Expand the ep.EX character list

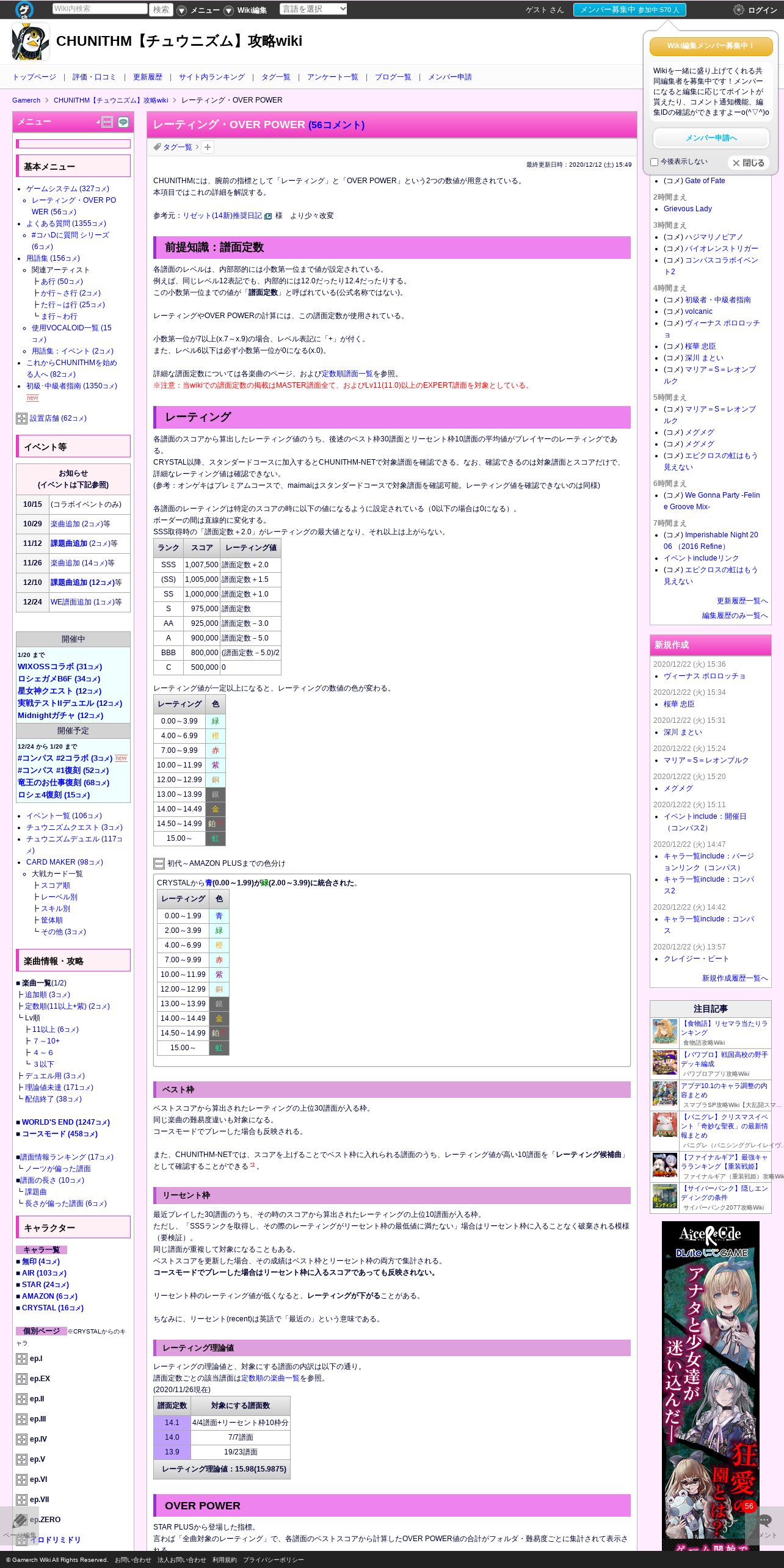pos(21,1379)
